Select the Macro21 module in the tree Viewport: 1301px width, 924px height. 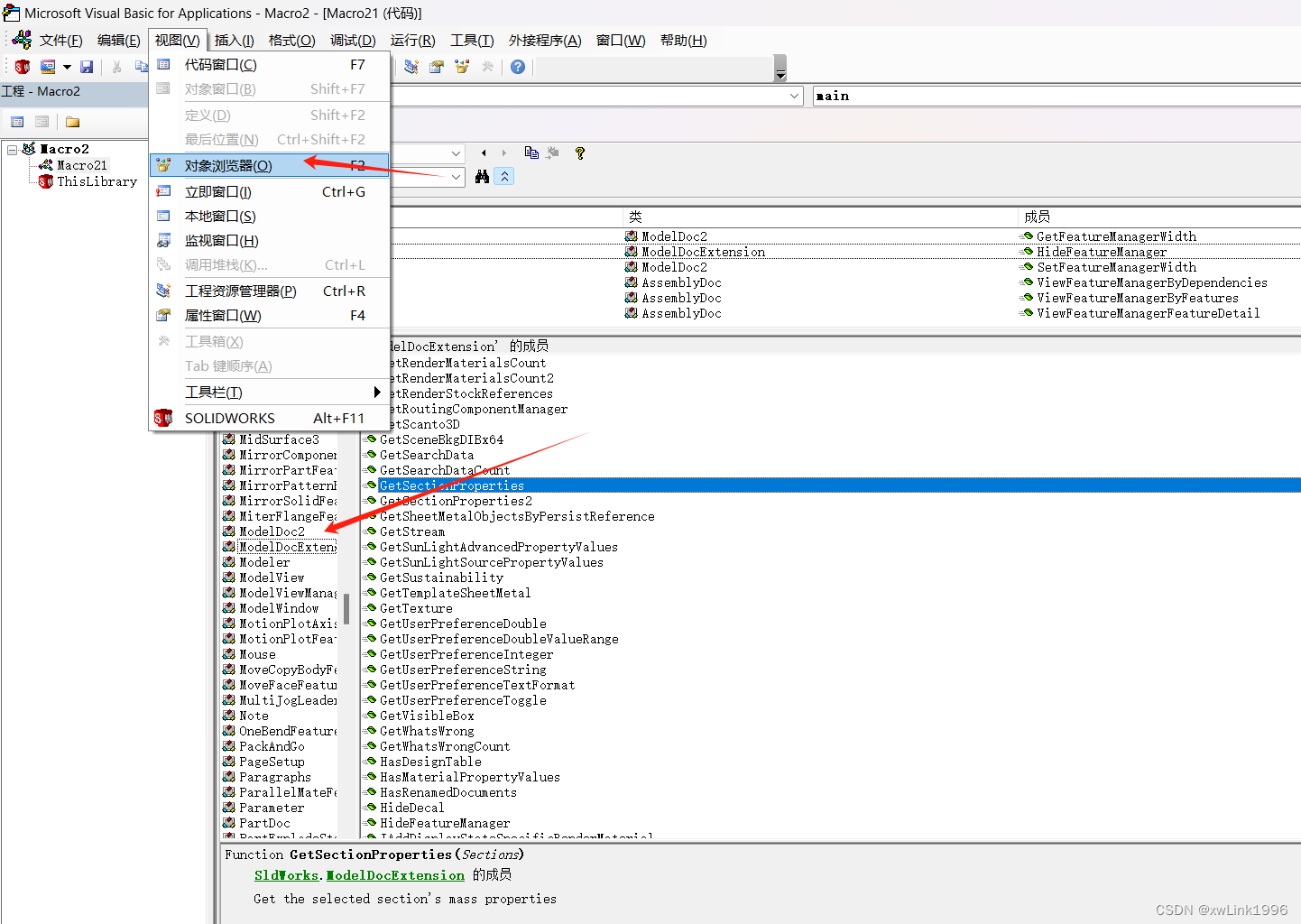82,165
